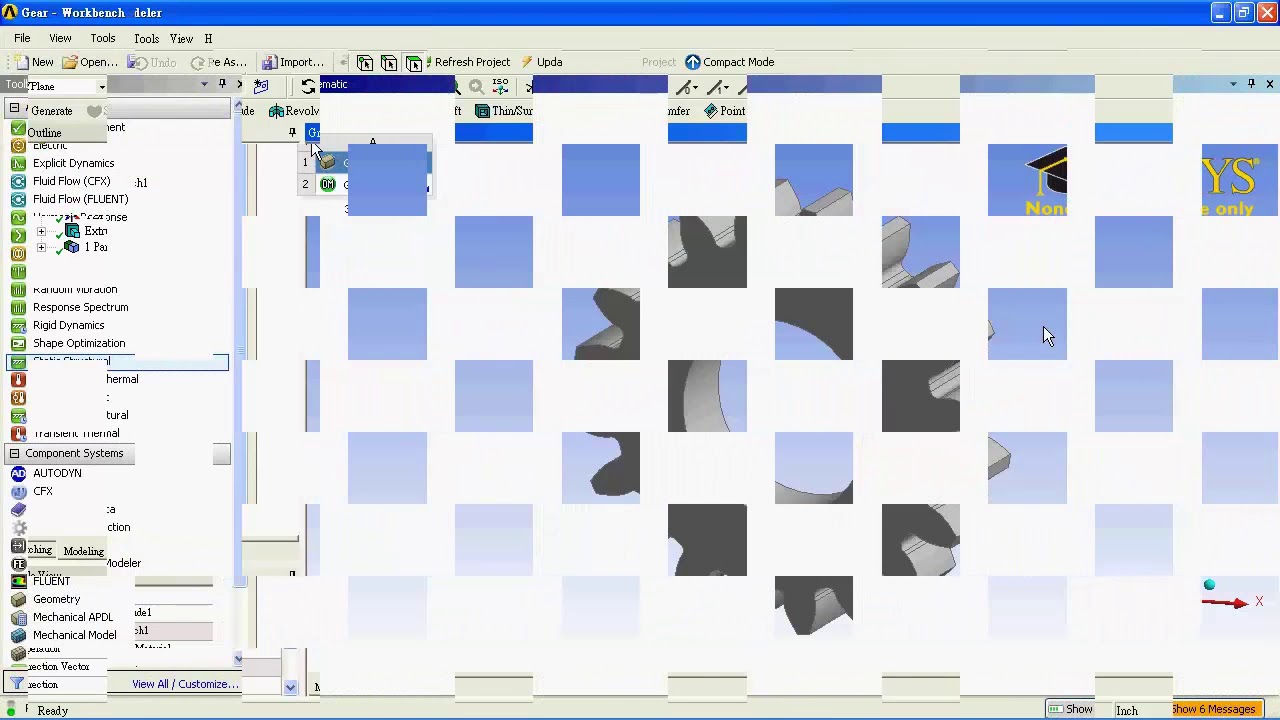Image resolution: width=1280 pixels, height=720 pixels.
Task: Click the Rigid Dynamics system icon
Action: (x=18, y=325)
